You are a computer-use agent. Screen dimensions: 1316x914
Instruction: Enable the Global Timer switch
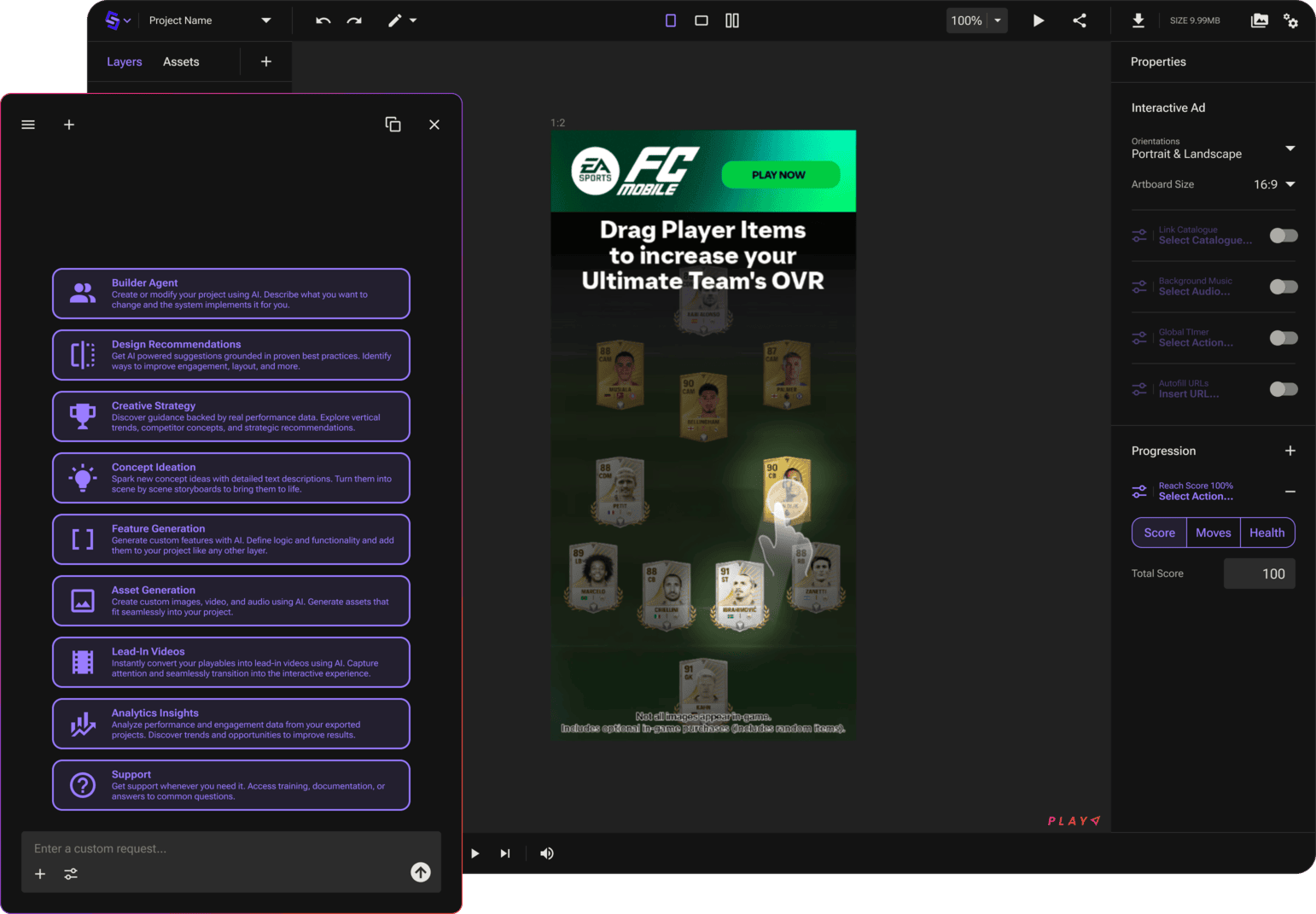tap(1284, 338)
